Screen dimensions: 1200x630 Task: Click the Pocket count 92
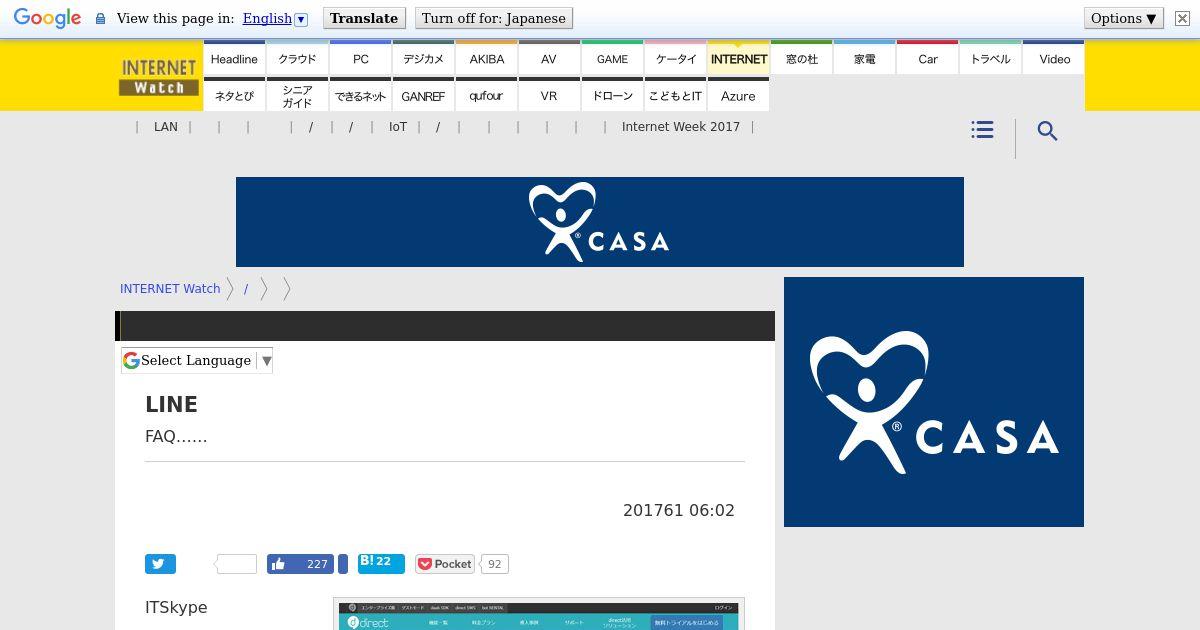tap(495, 564)
